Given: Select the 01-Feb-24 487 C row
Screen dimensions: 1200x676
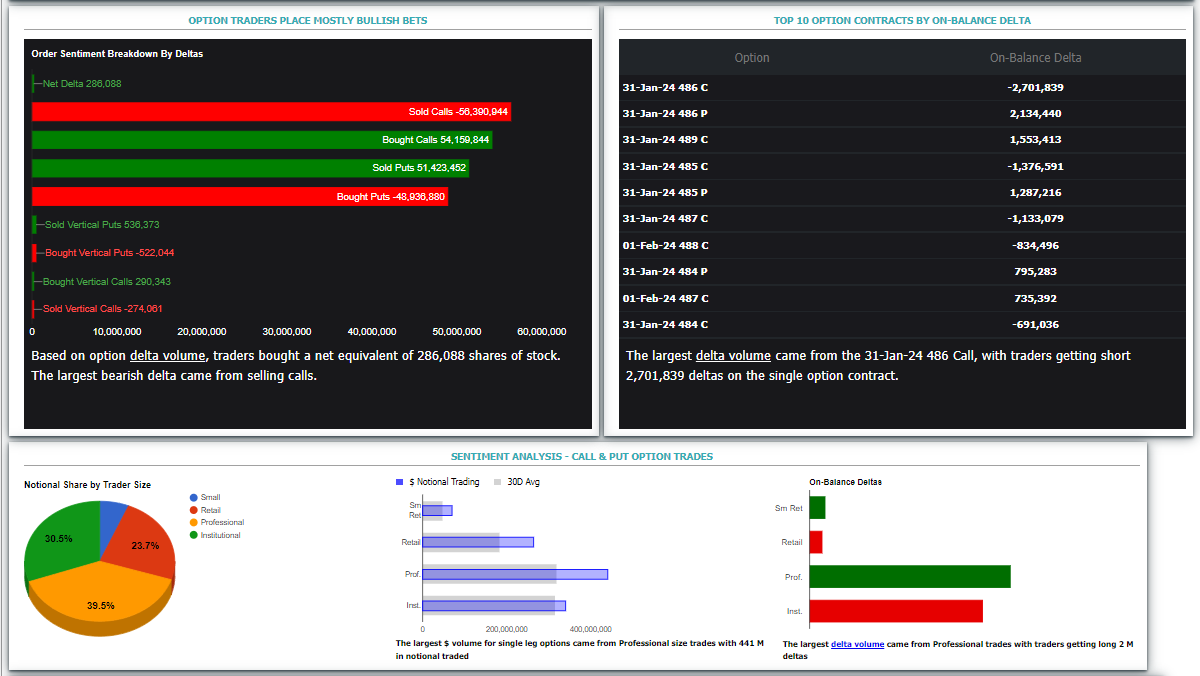Looking at the screenshot, I should (x=902, y=298).
